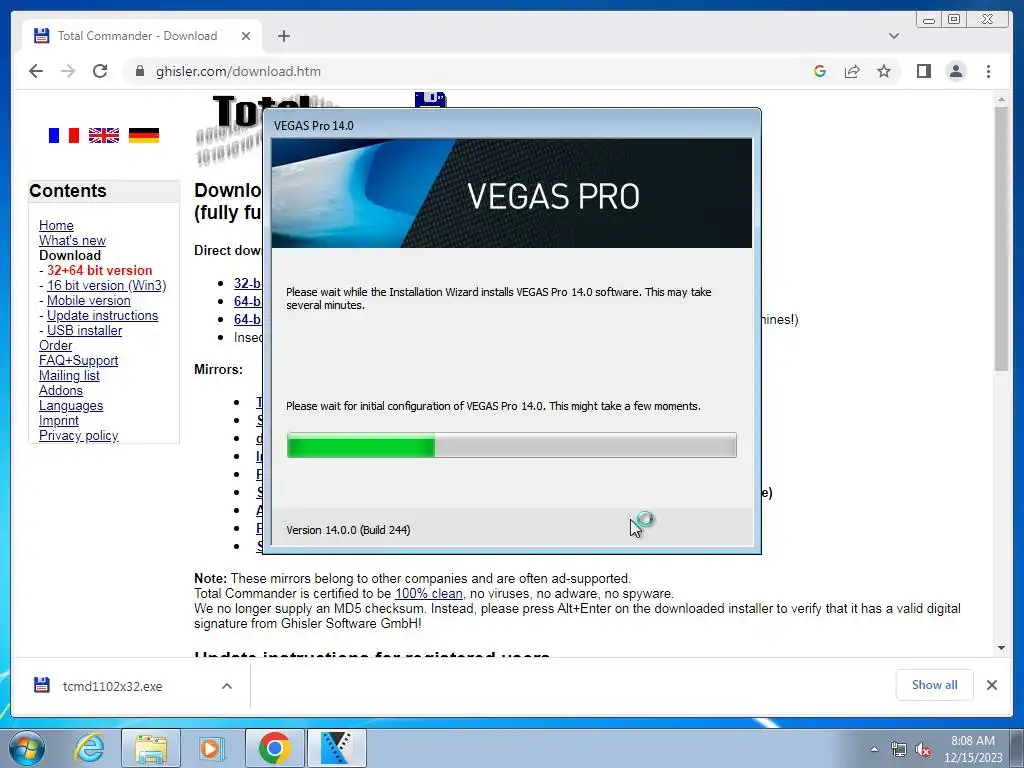The width and height of the screenshot is (1024, 768).
Task: Click the muted volume tray icon
Action: coord(923,750)
